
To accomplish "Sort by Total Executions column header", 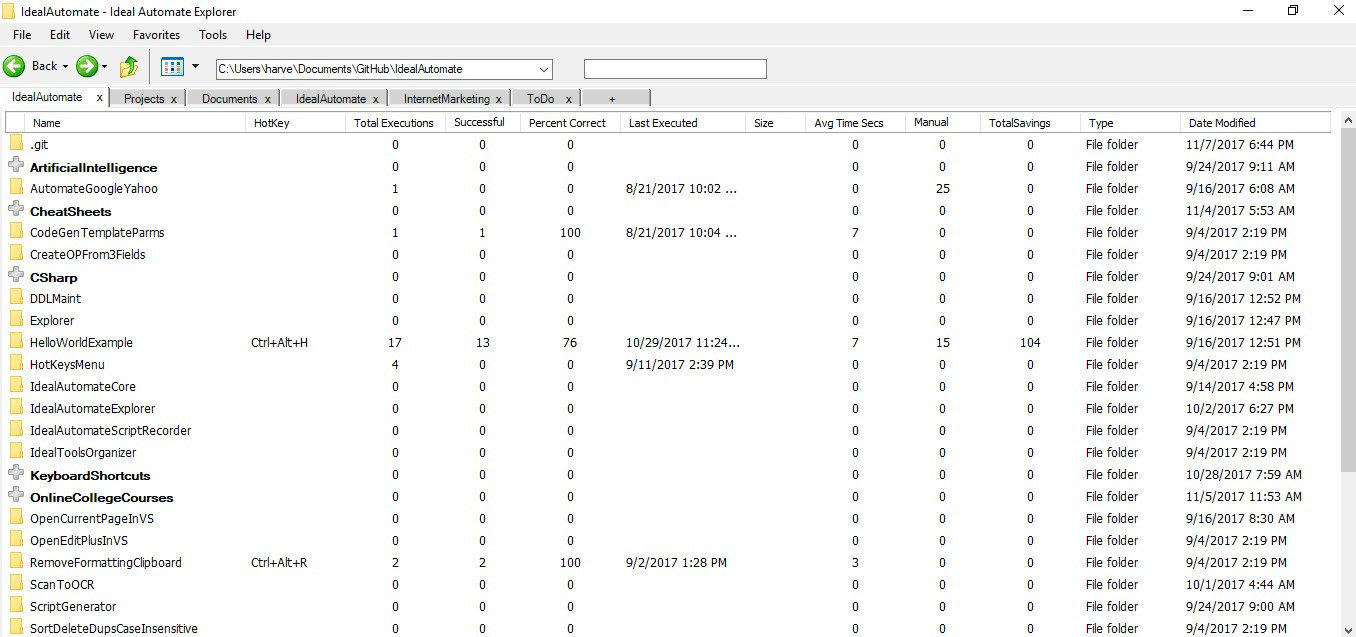I will [395, 123].
